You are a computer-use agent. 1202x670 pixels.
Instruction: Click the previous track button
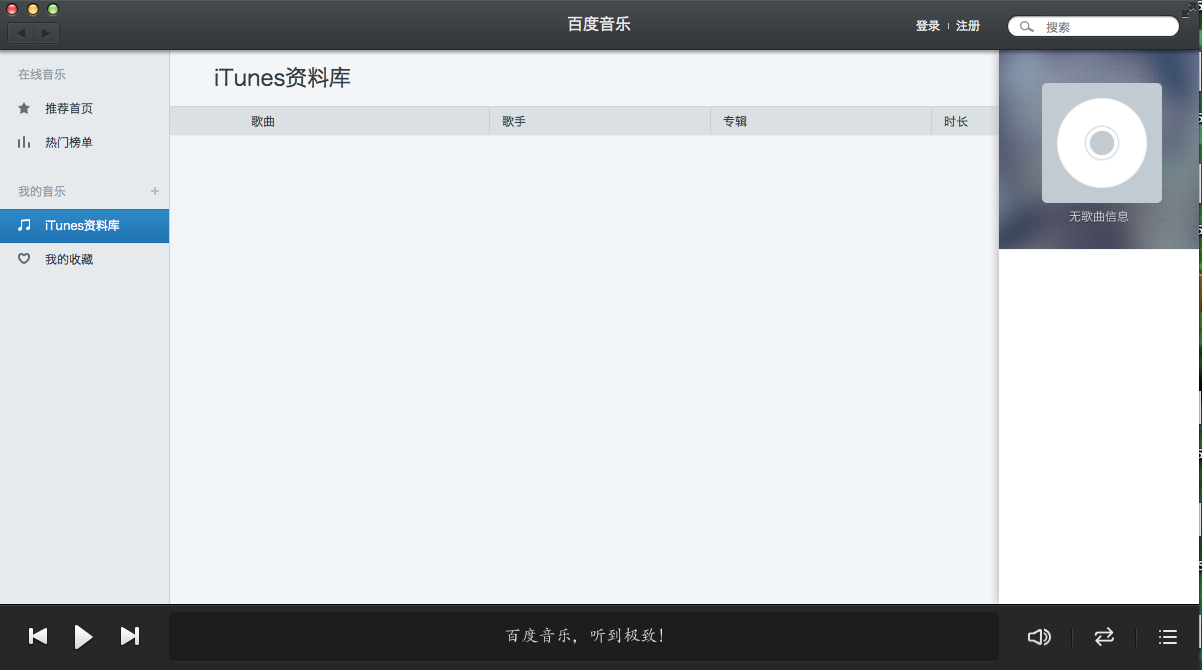click(x=38, y=636)
